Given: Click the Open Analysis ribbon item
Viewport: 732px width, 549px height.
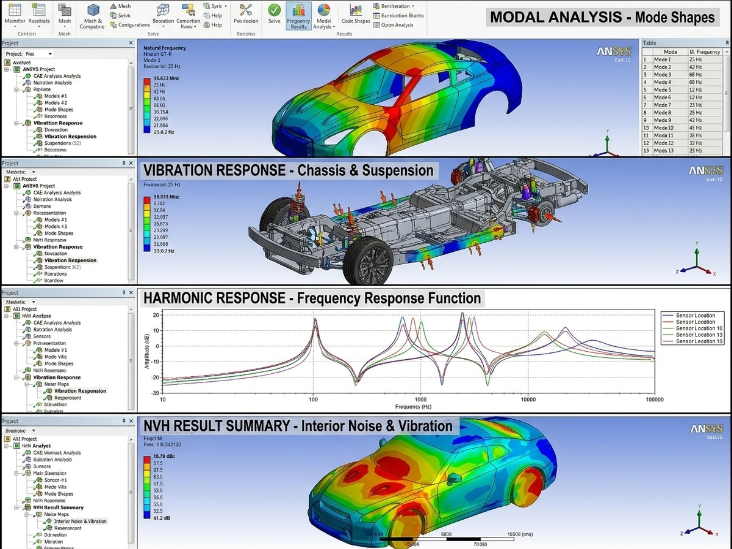Looking at the screenshot, I should tap(393, 25).
